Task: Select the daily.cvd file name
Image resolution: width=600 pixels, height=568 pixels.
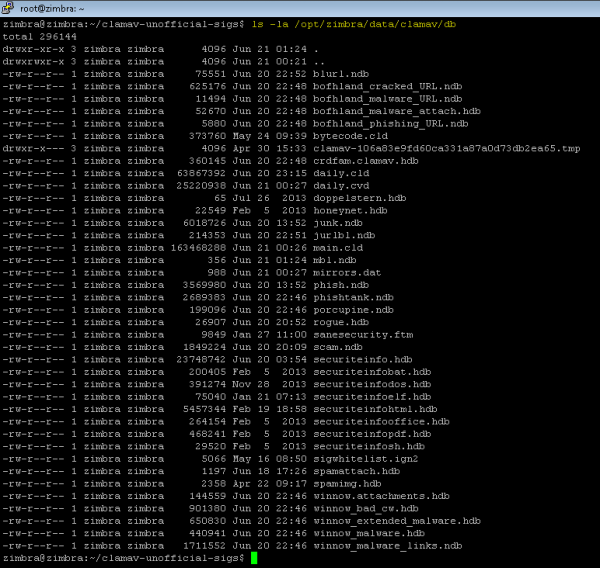Action: [341, 186]
